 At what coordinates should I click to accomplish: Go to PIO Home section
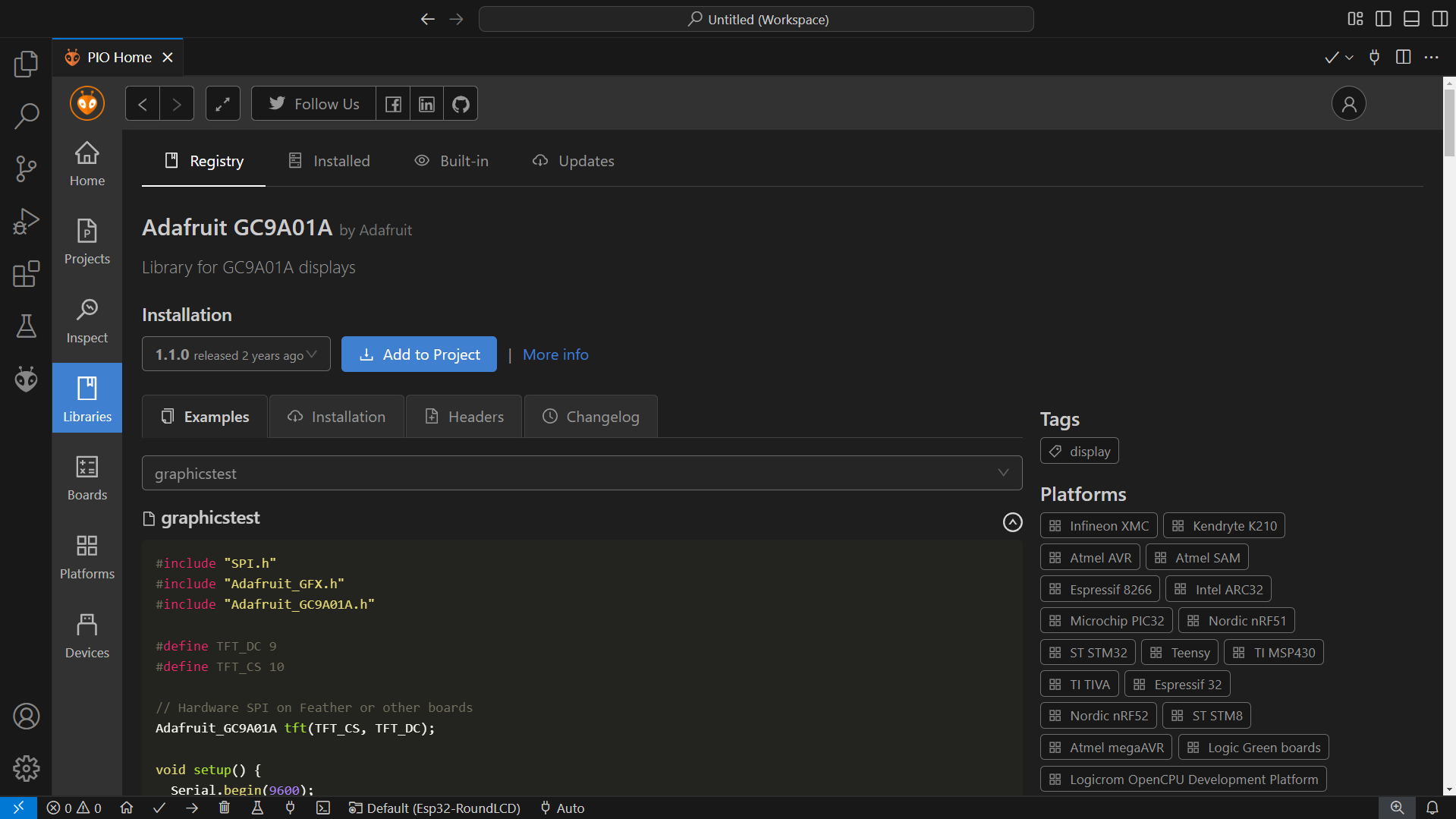coord(87,164)
